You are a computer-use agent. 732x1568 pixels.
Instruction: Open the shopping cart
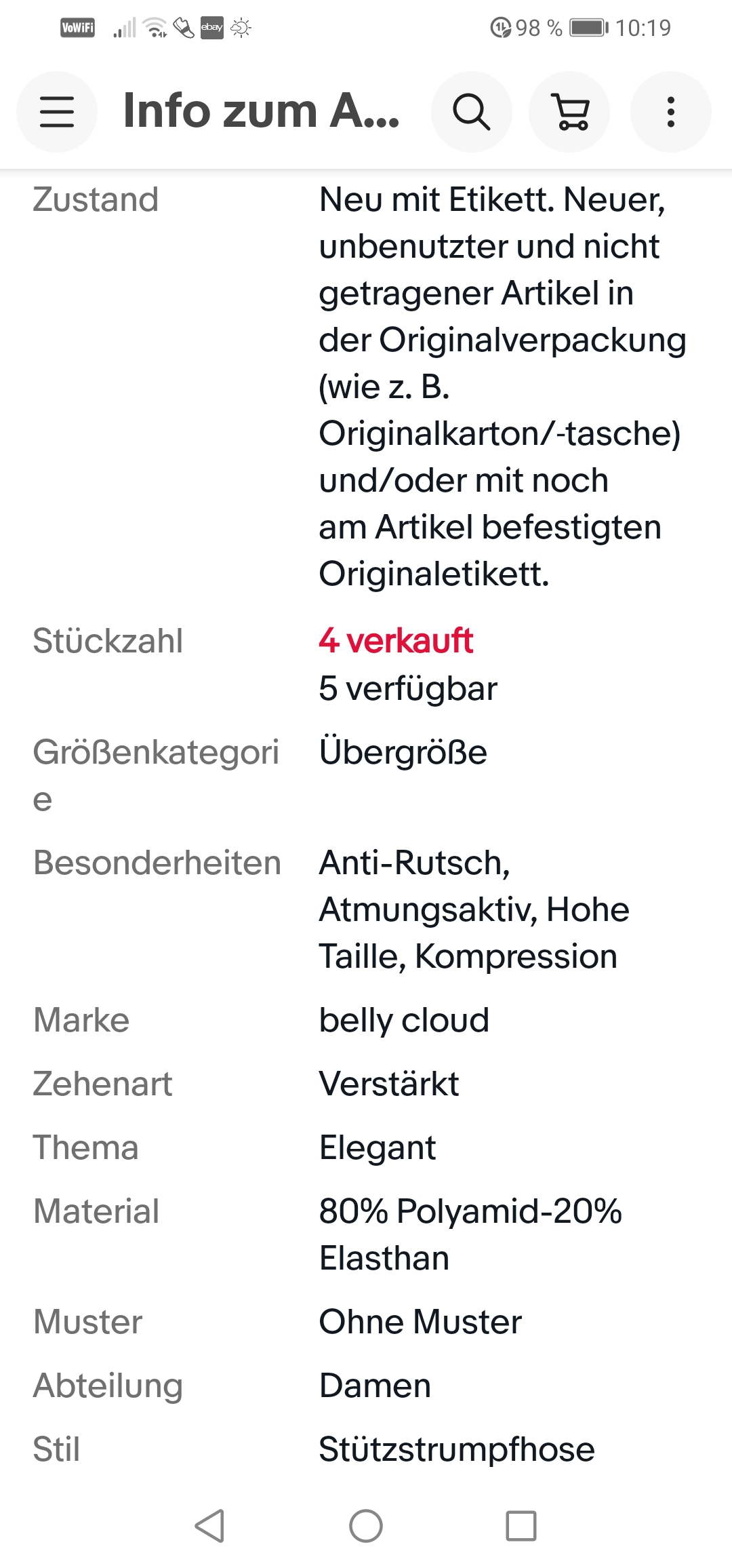point(570,112)
